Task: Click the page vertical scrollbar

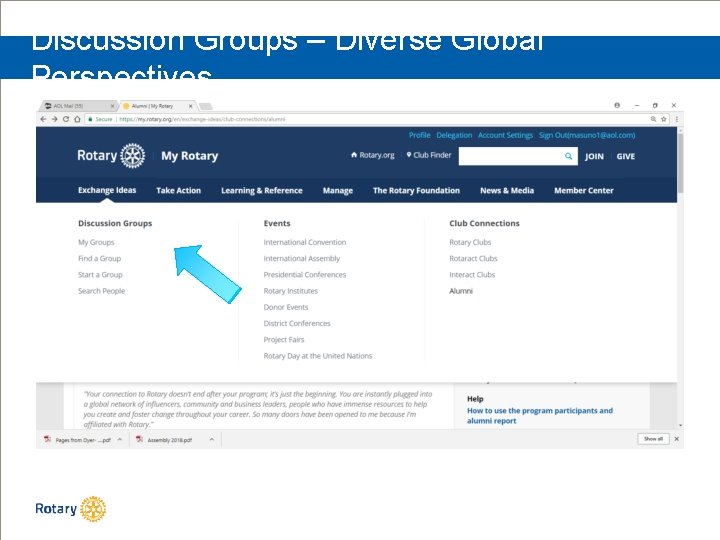Action: pos(680,163)
